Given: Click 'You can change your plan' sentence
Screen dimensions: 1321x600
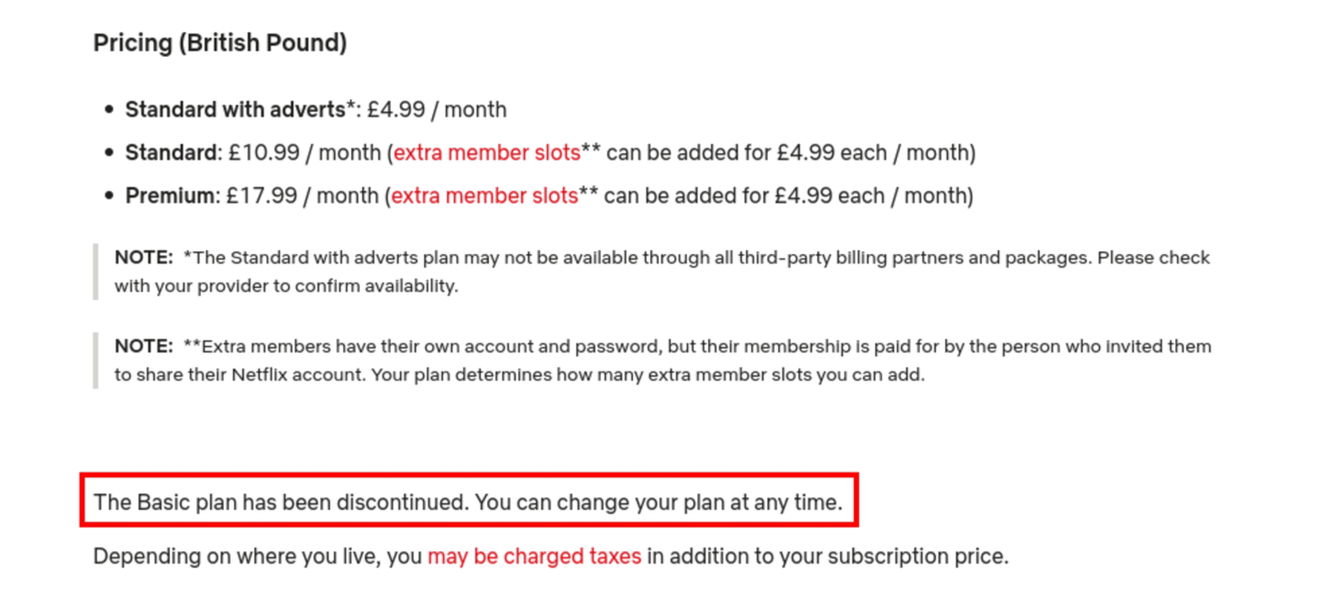Looking at the screenshot, I should 659,502.
